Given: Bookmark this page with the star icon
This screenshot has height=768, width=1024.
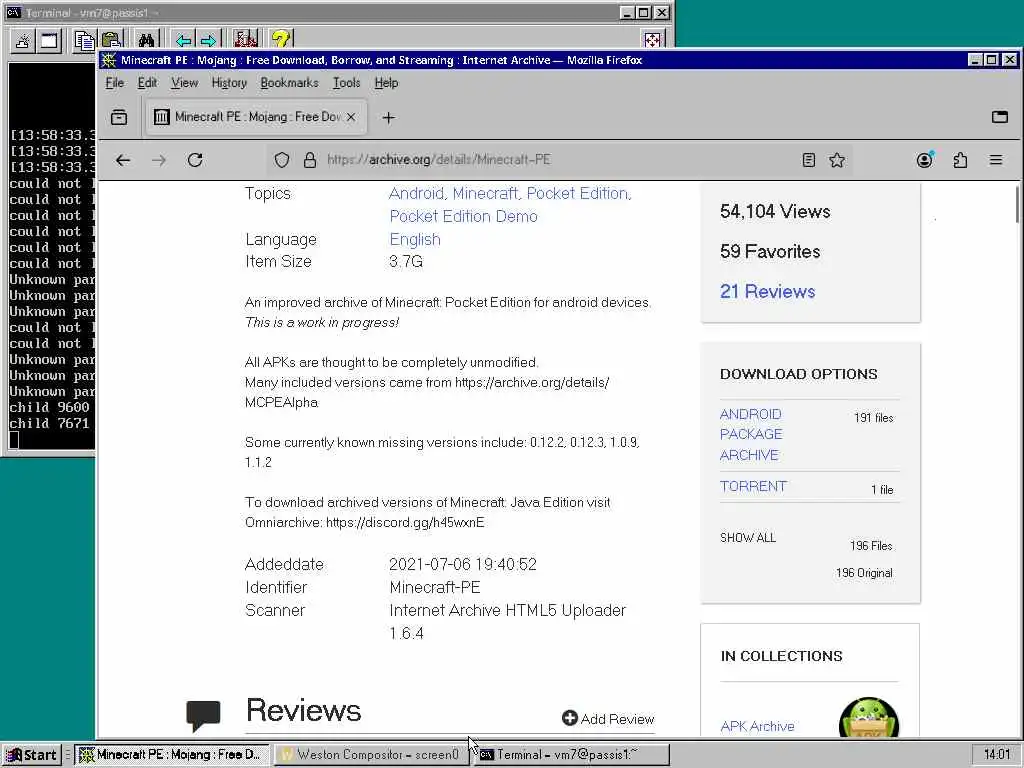Looking at the screenshot, I should [x=837, y=160].
